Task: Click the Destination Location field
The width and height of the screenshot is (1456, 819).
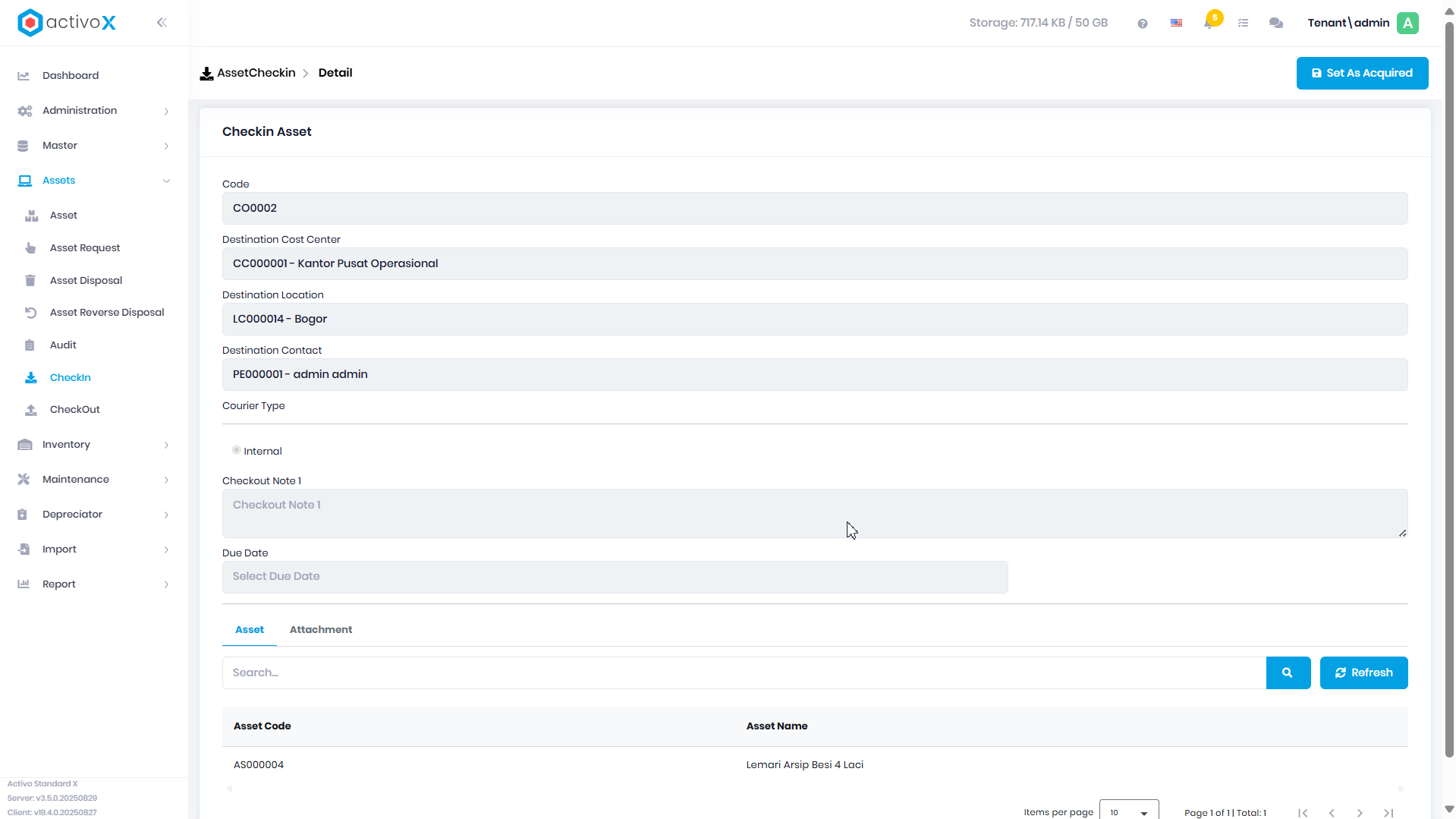Action: 815,320
